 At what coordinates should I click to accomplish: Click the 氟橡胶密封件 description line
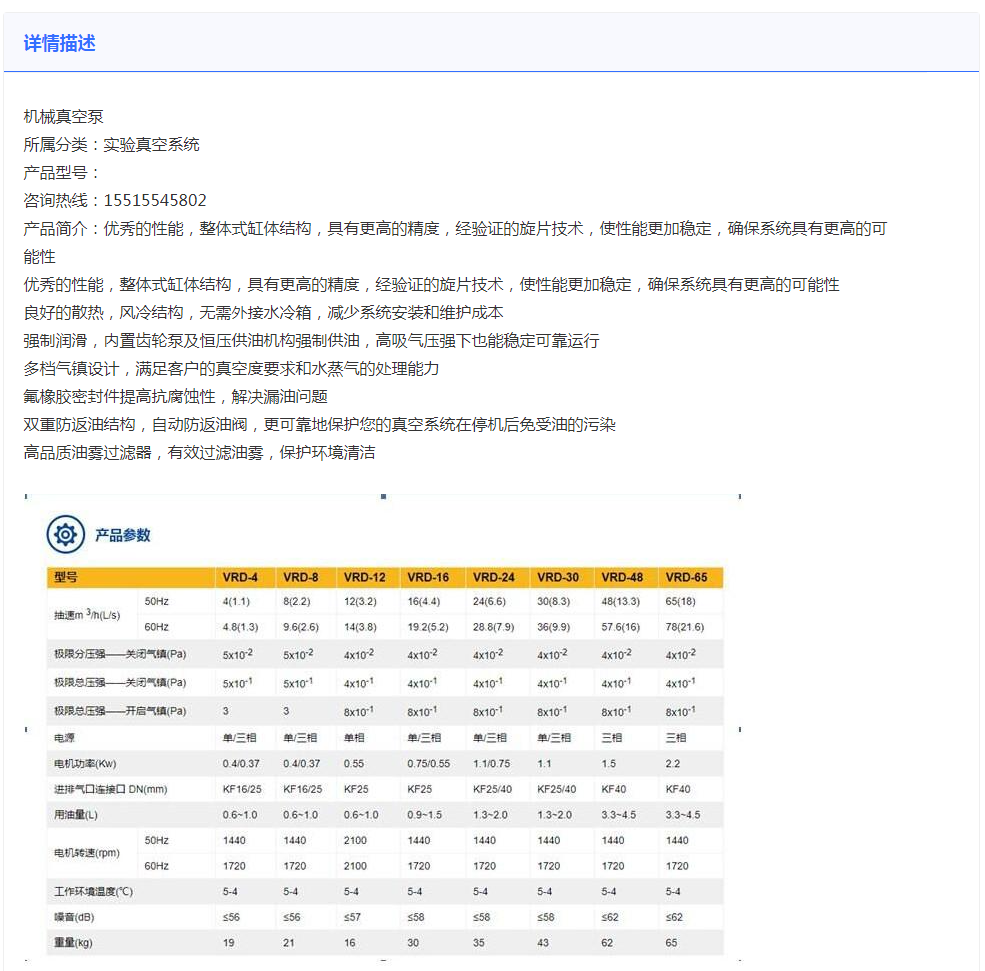(176, 396)
